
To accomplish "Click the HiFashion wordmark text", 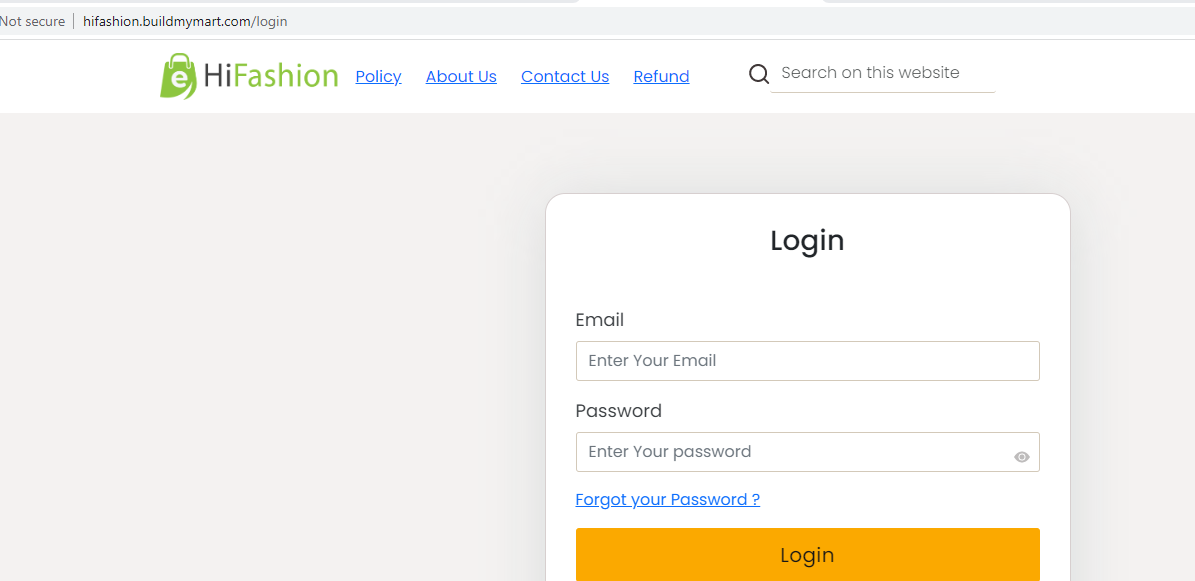I will 271,76.
